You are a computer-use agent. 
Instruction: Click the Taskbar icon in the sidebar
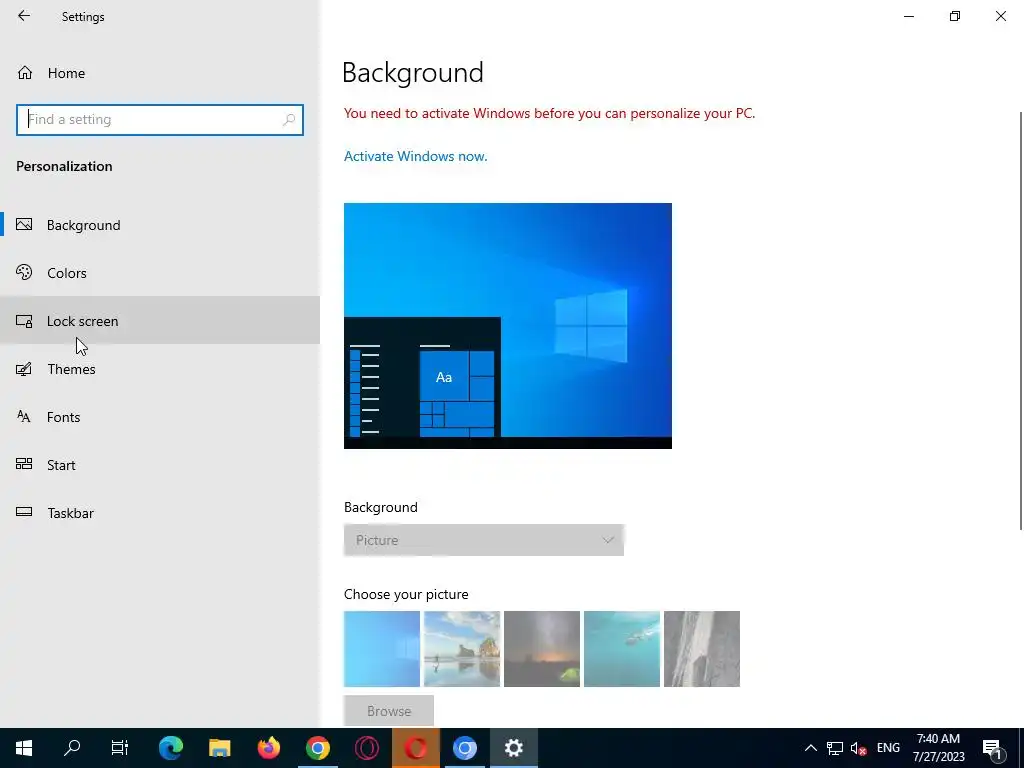pyautogui.click(x=24, y=512)
